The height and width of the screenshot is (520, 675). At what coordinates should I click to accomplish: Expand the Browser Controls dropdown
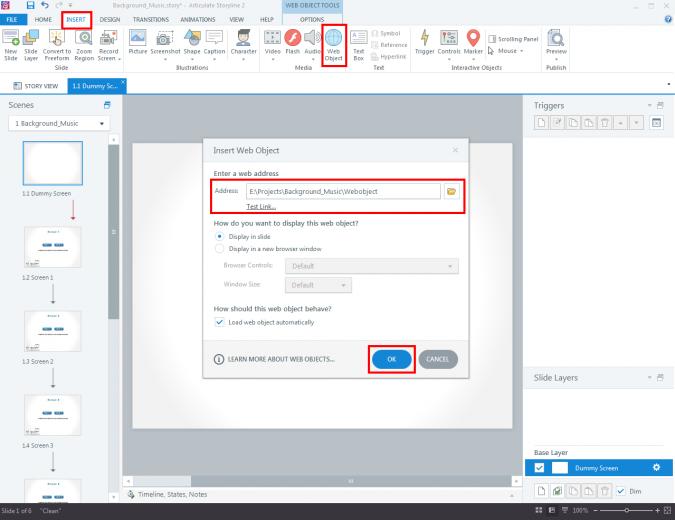372,266
